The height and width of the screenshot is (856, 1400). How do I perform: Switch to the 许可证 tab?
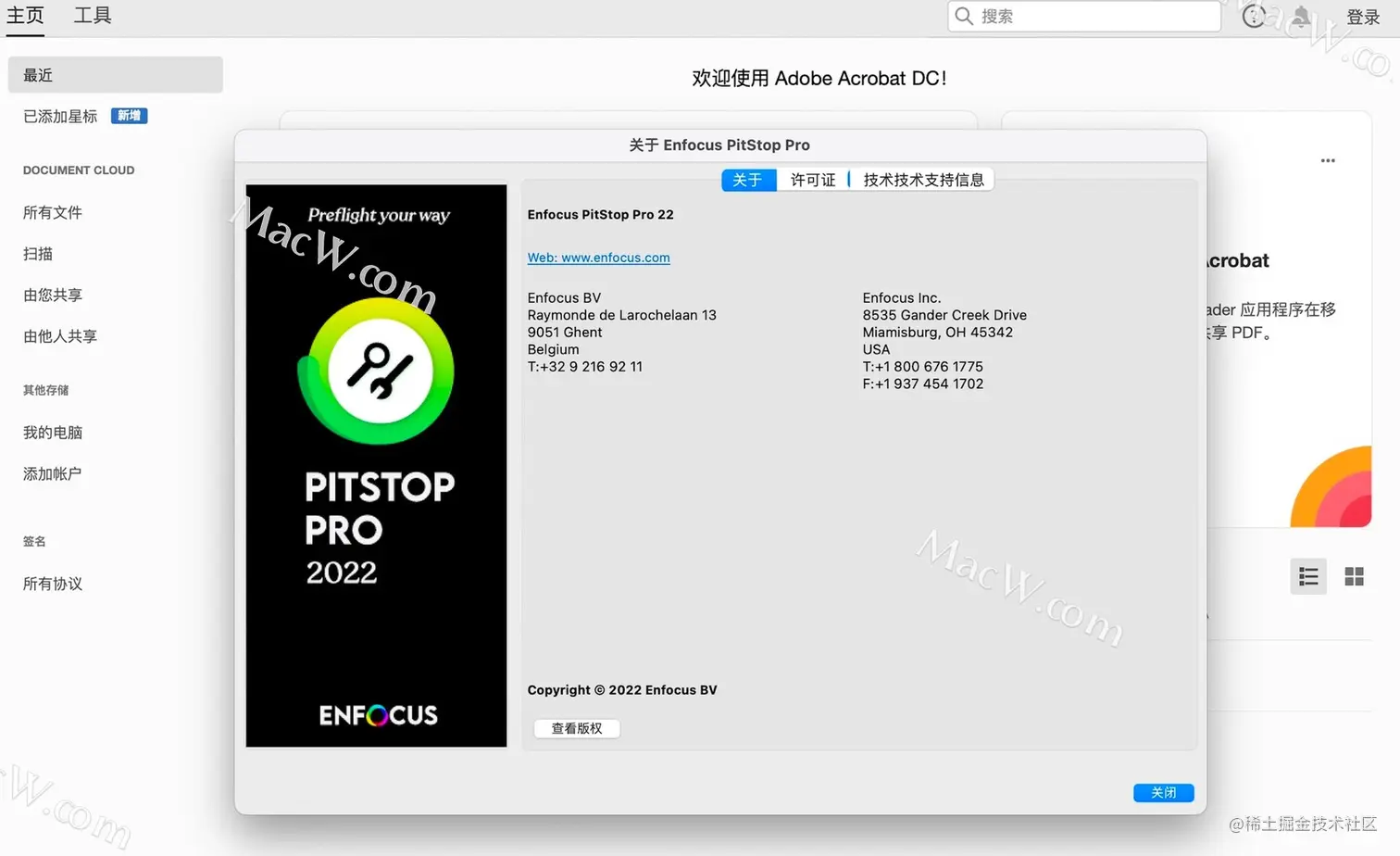[x=813, y=180]
